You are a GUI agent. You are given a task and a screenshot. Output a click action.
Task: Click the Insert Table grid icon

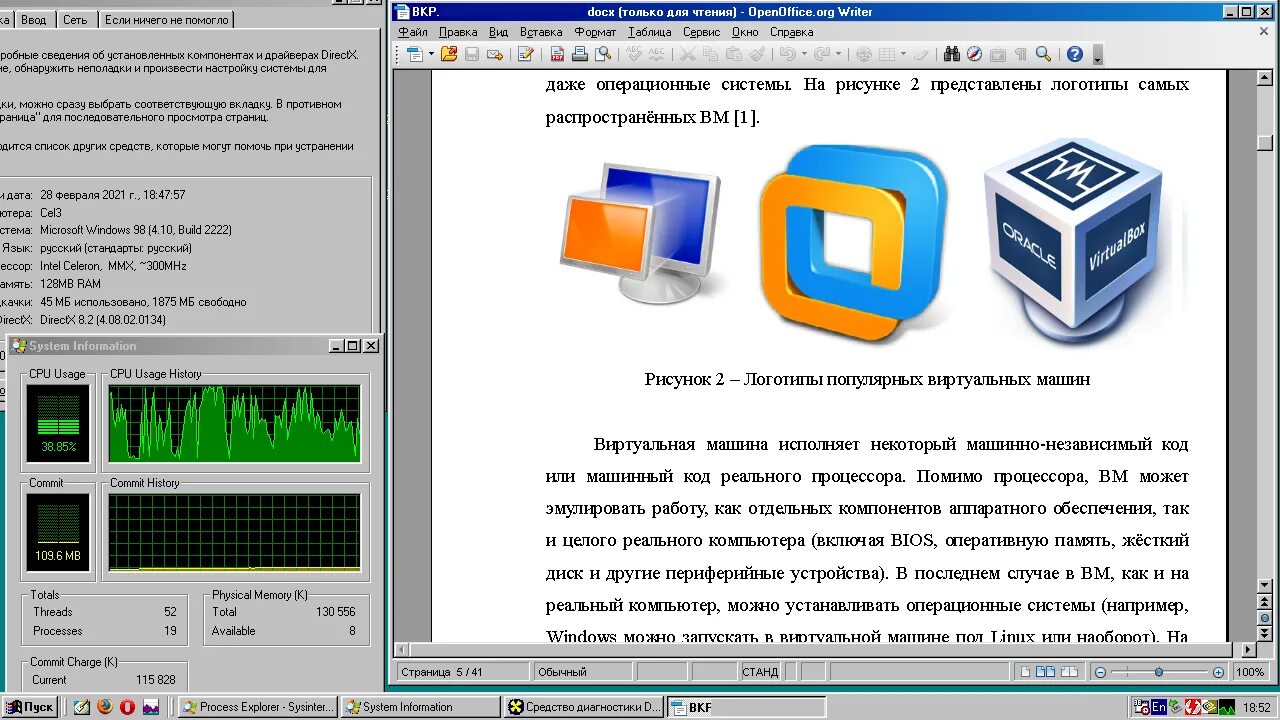(x=887, y=54)
